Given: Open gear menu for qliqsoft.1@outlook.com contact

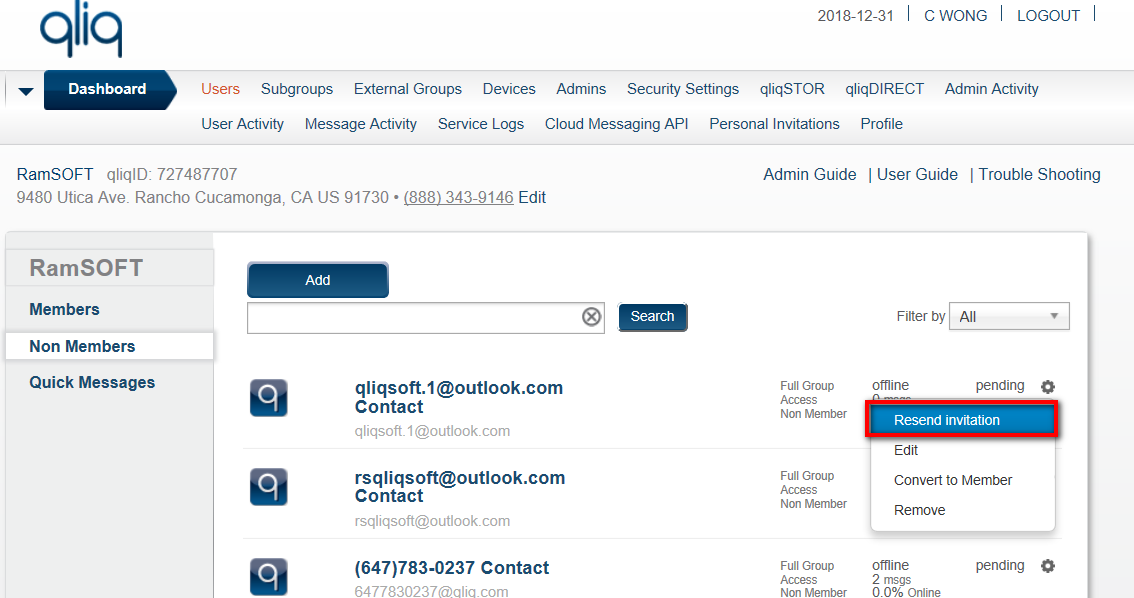Looking at the screenshot, I should click(x=1047, y=387).
